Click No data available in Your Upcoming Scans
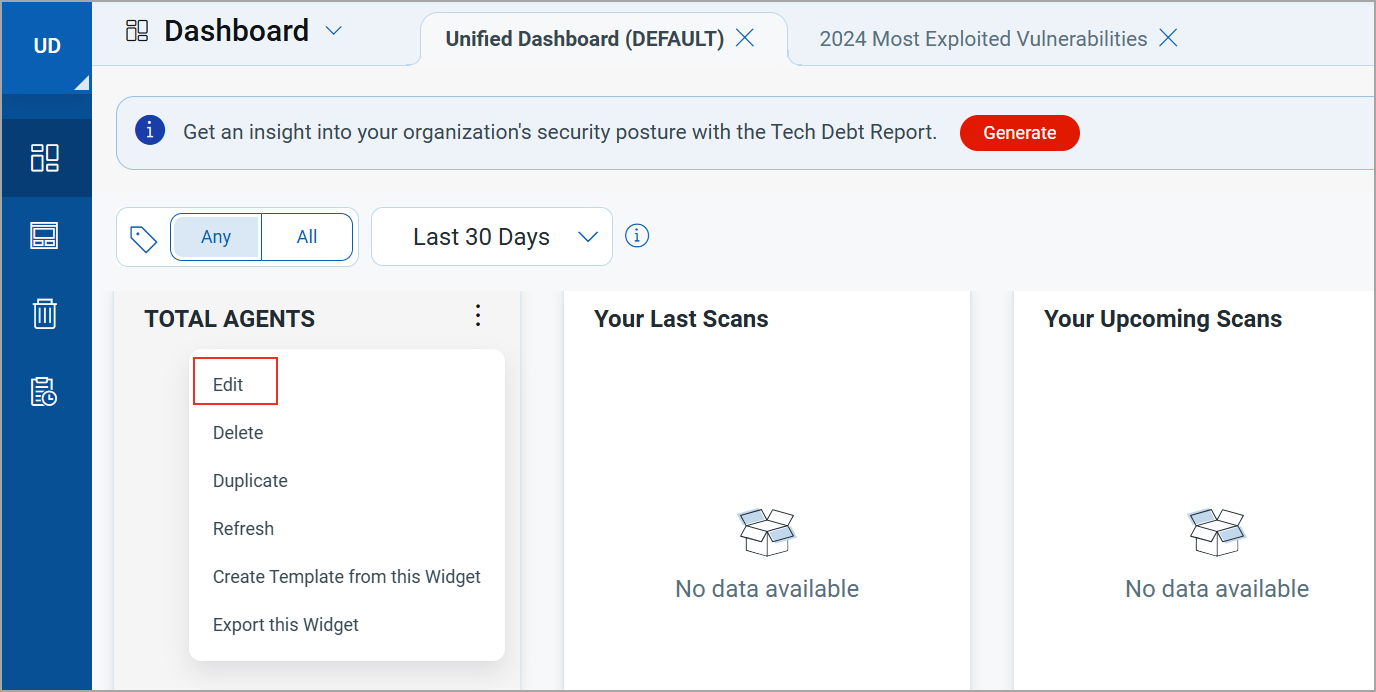This screenshot has width=1376, height=692. (1217, 589)
